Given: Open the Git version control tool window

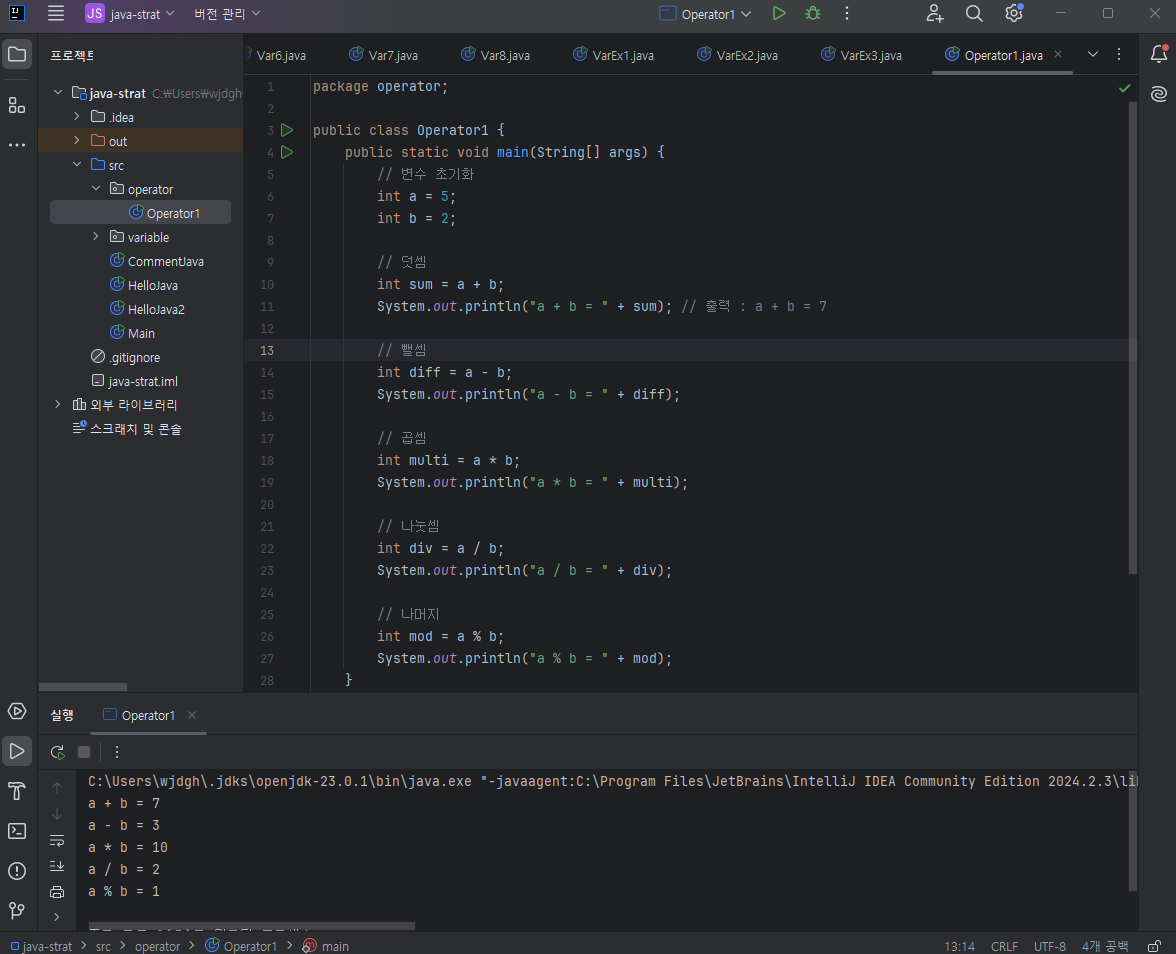Looking at the screenshot, I should pos(17,911).
